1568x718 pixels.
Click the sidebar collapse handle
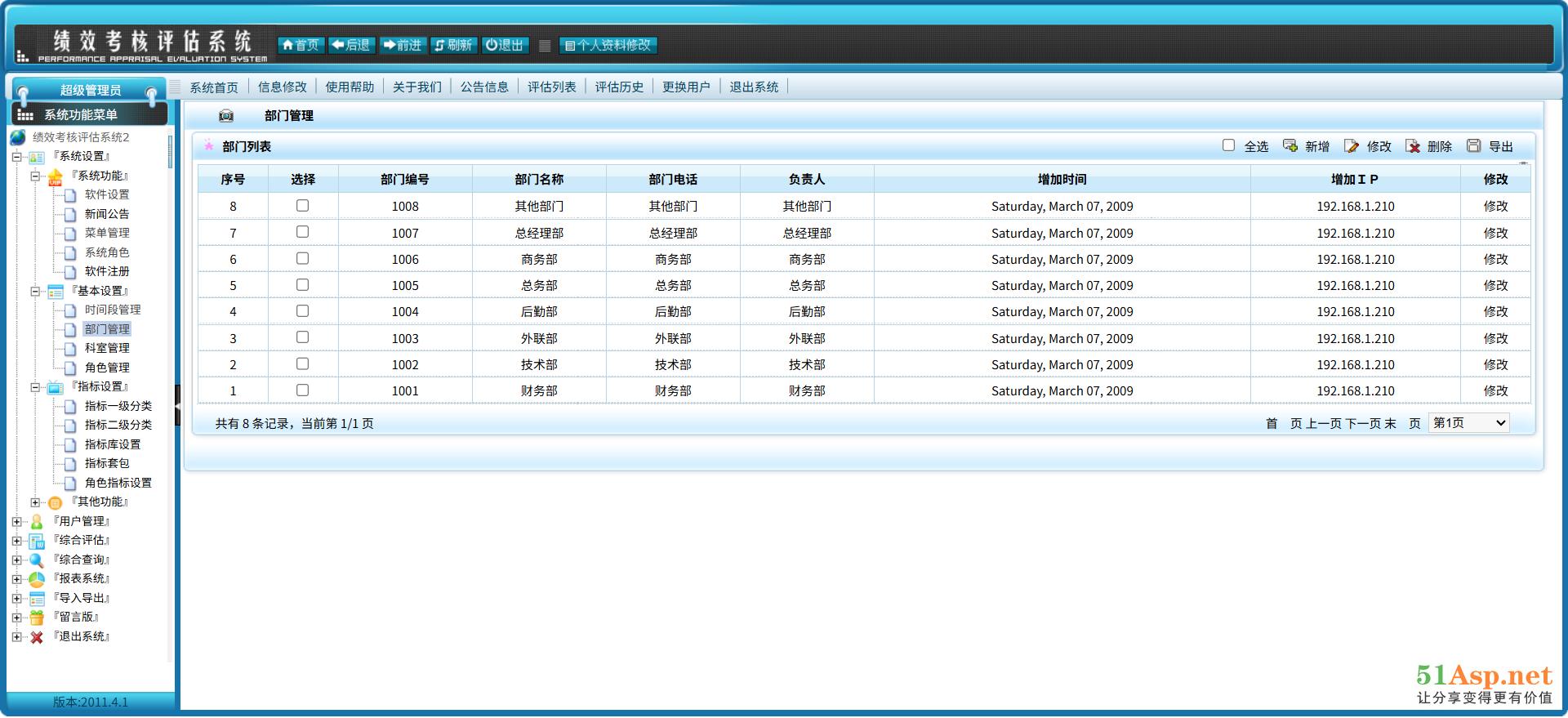177,404
